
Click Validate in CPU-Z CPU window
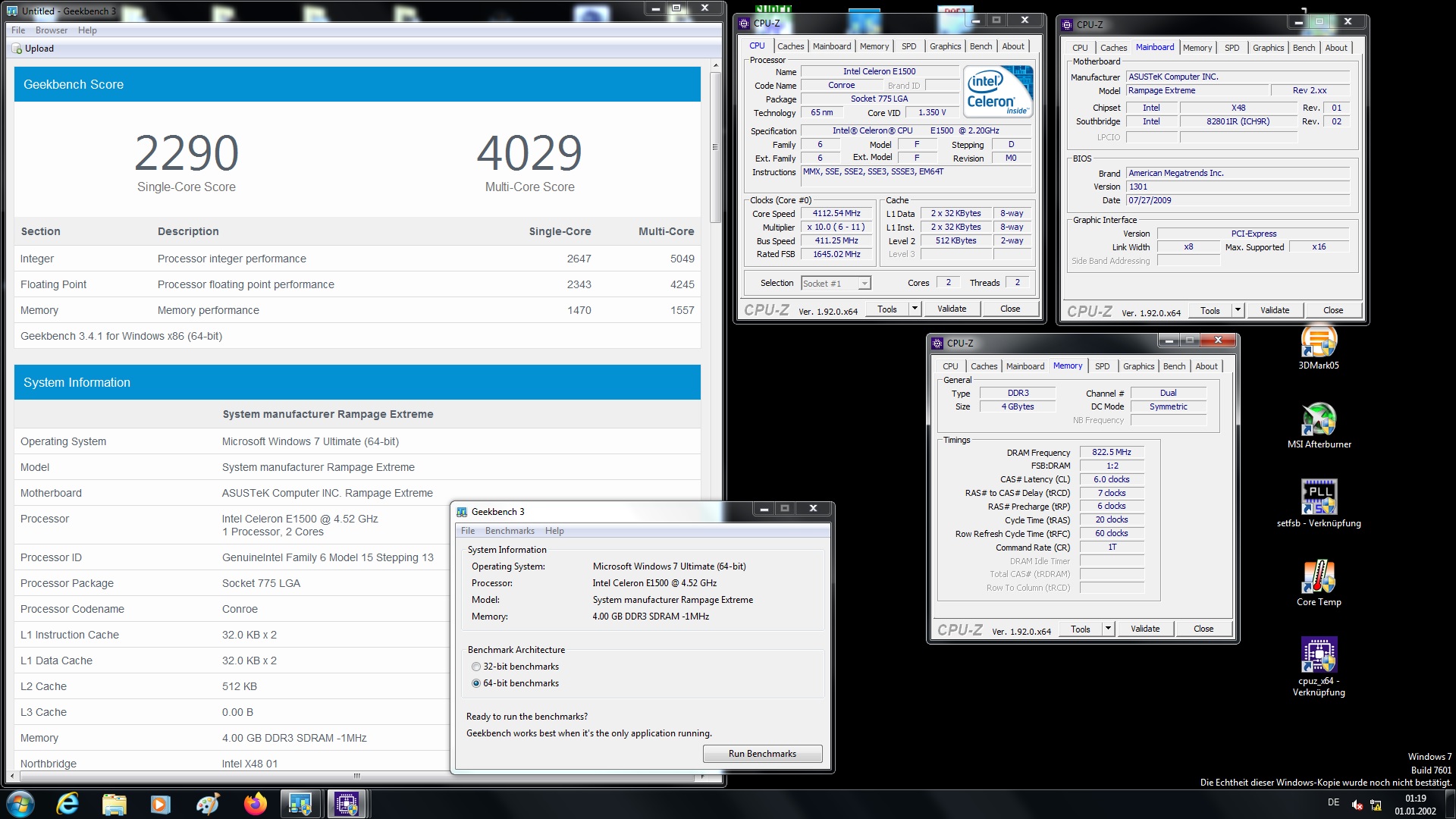pyautogui.click(x=952, y=309)
